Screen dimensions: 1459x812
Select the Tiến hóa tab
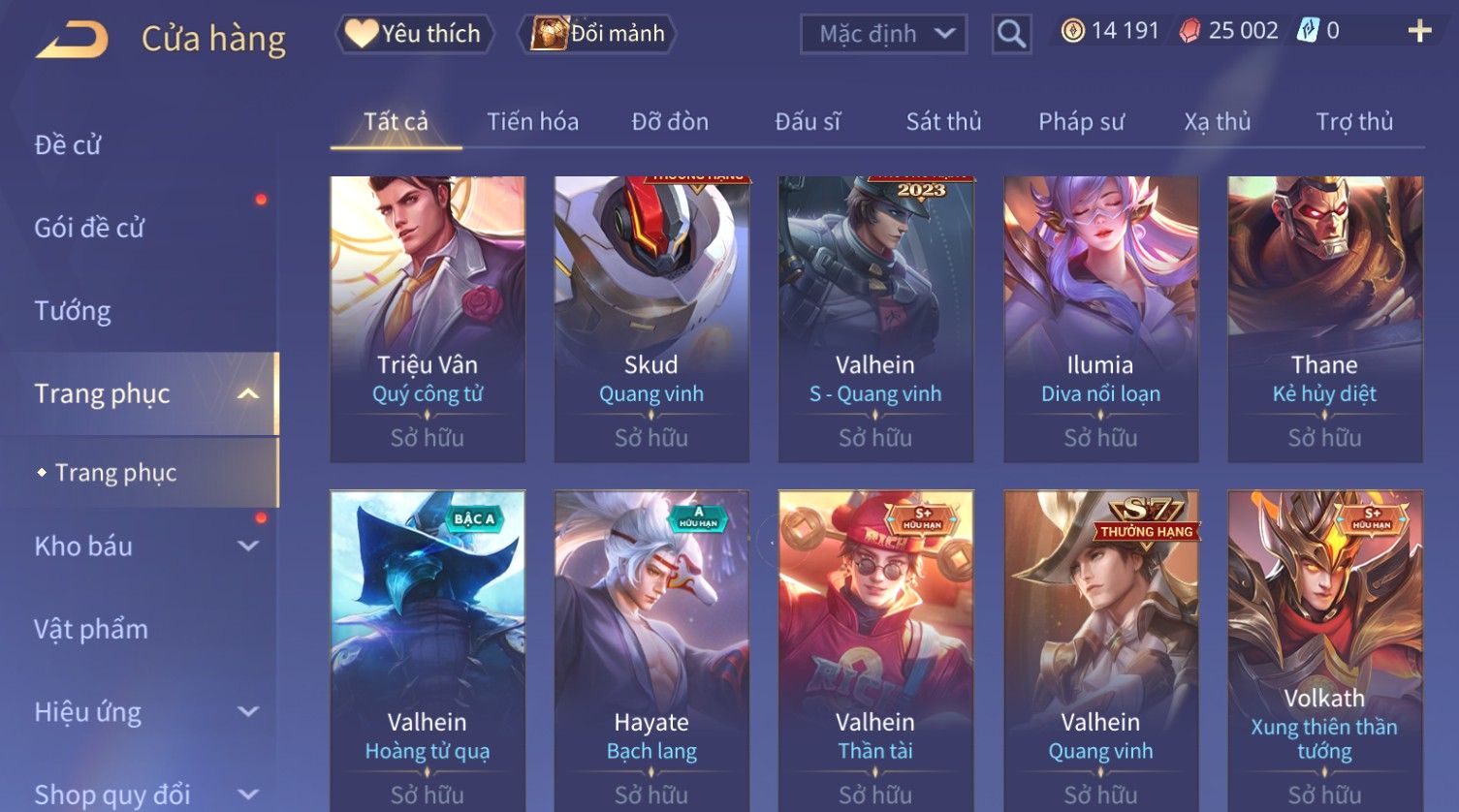(x=532, y=121)
